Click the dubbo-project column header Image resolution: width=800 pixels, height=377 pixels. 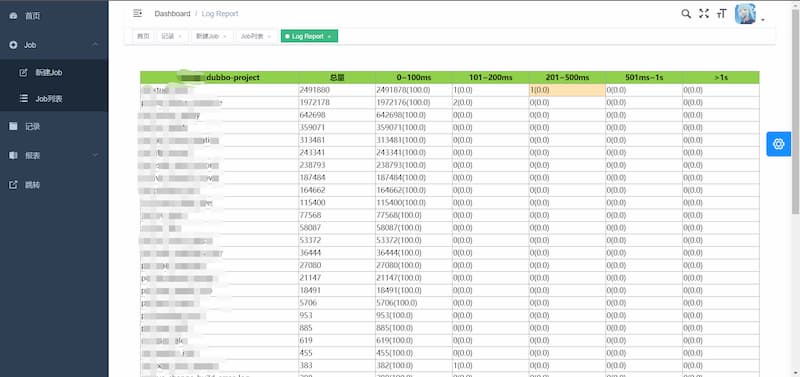219,78
